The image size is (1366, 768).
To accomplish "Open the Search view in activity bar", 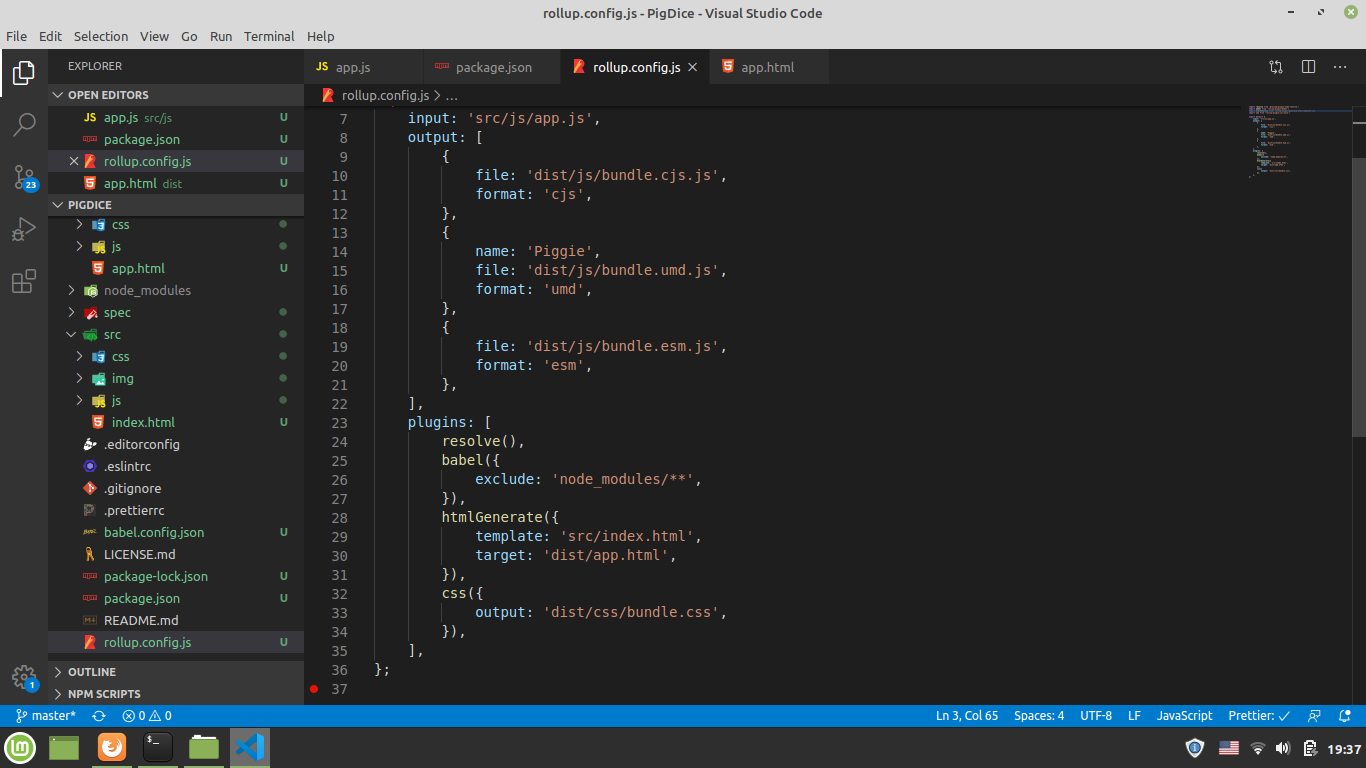I will point(24,125).
